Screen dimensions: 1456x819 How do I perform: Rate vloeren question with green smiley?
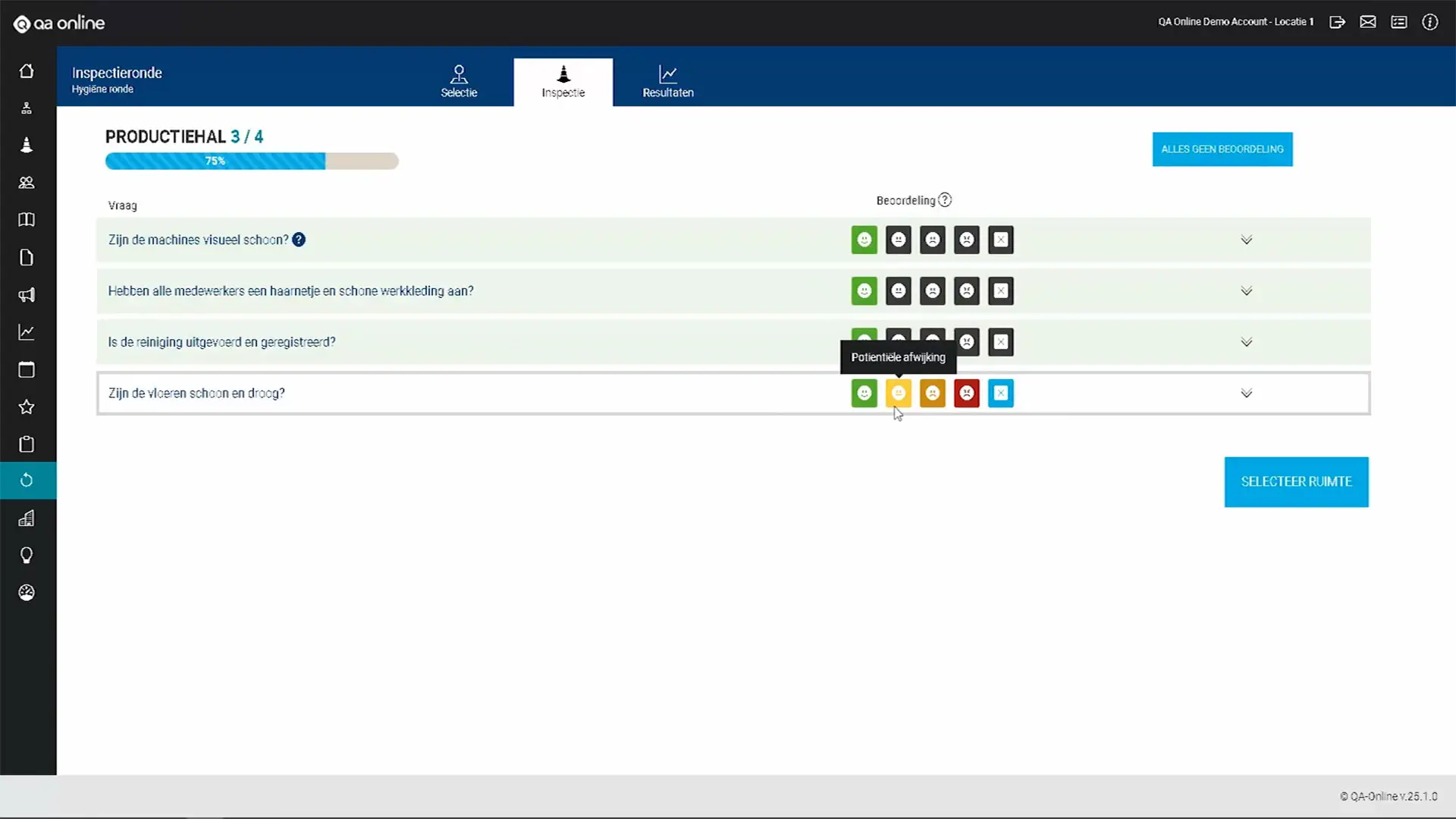click(x=864, y=393)
